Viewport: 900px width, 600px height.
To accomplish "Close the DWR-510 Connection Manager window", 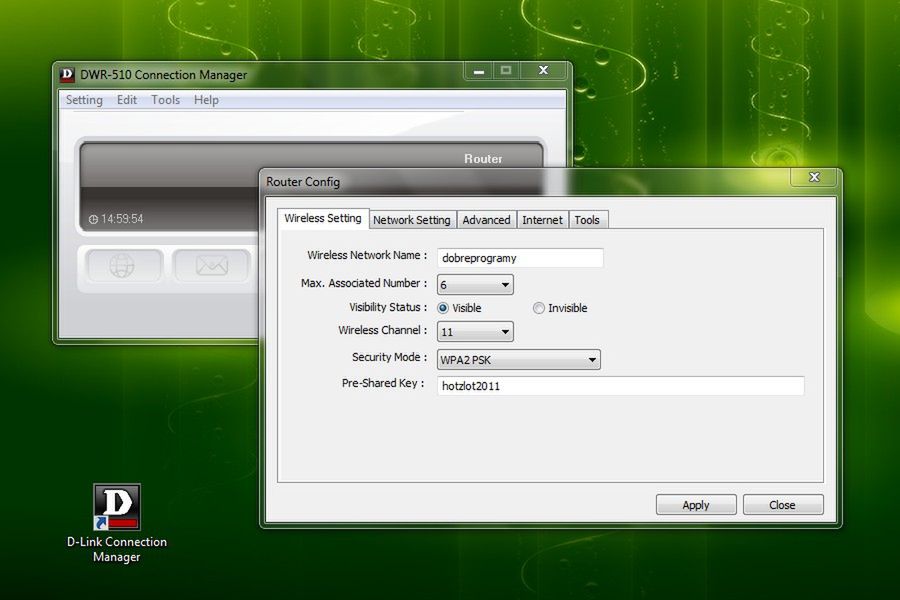I will [x=544, y=71].
